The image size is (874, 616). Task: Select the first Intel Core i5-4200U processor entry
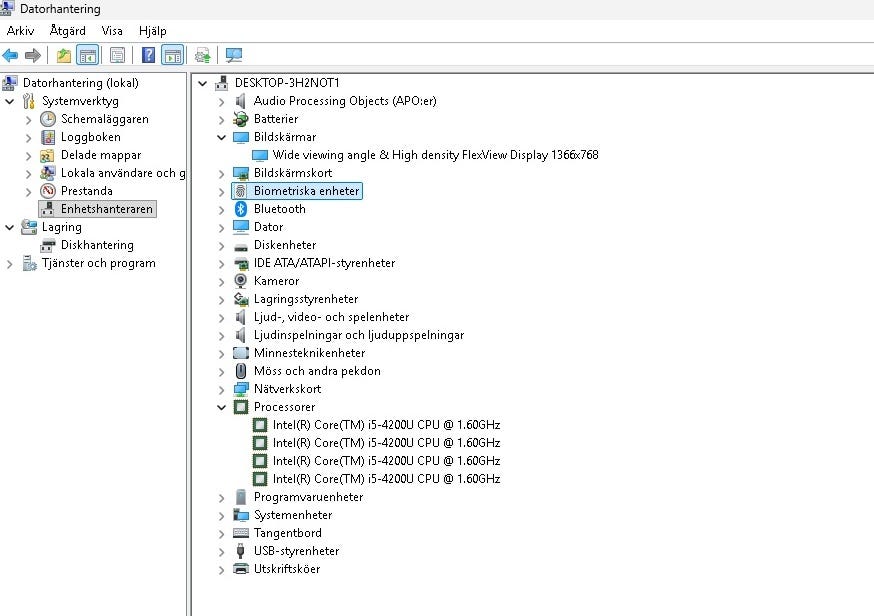[386, 425]
